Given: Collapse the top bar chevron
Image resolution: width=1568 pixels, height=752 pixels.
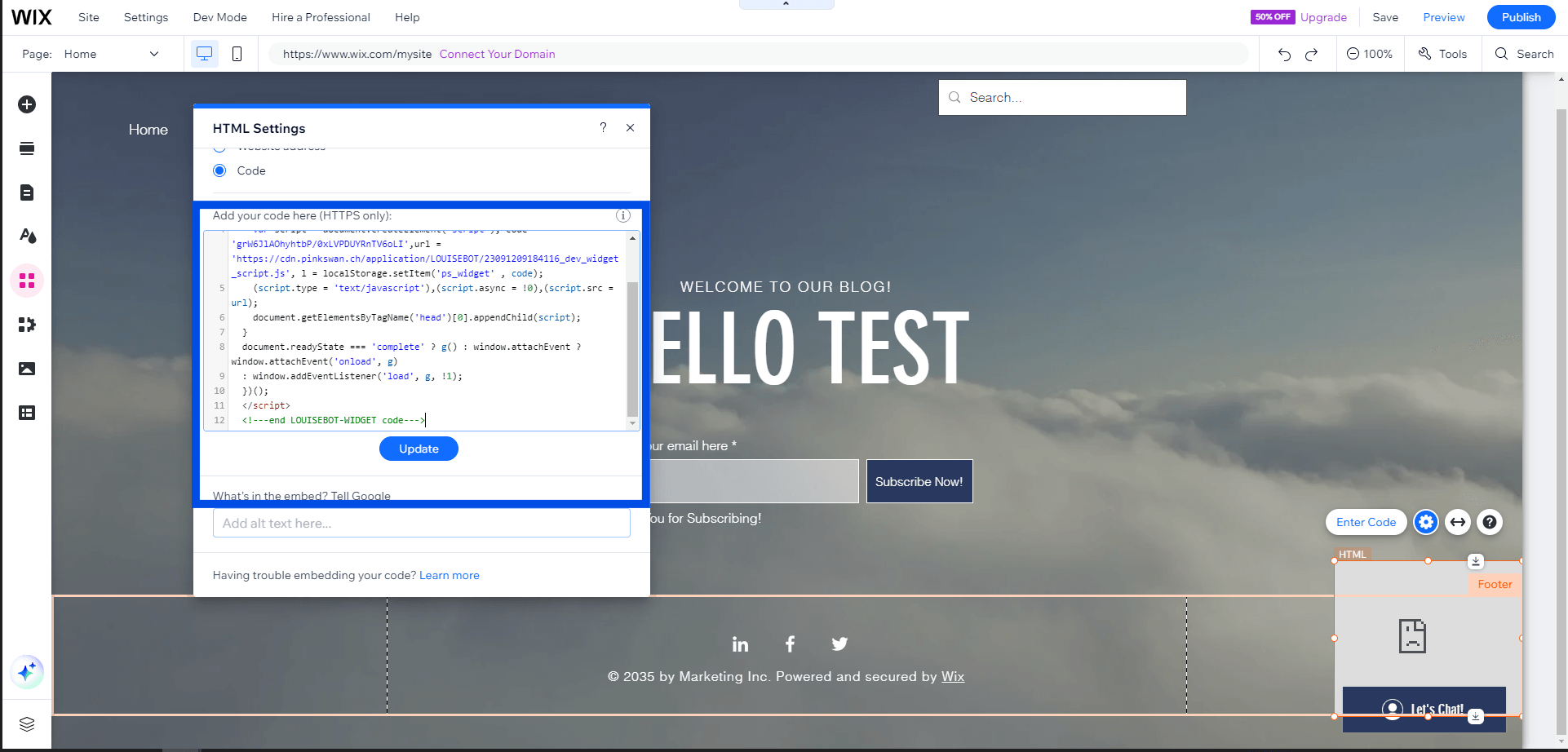Looking at the screenshot, I should coord(786,4).
